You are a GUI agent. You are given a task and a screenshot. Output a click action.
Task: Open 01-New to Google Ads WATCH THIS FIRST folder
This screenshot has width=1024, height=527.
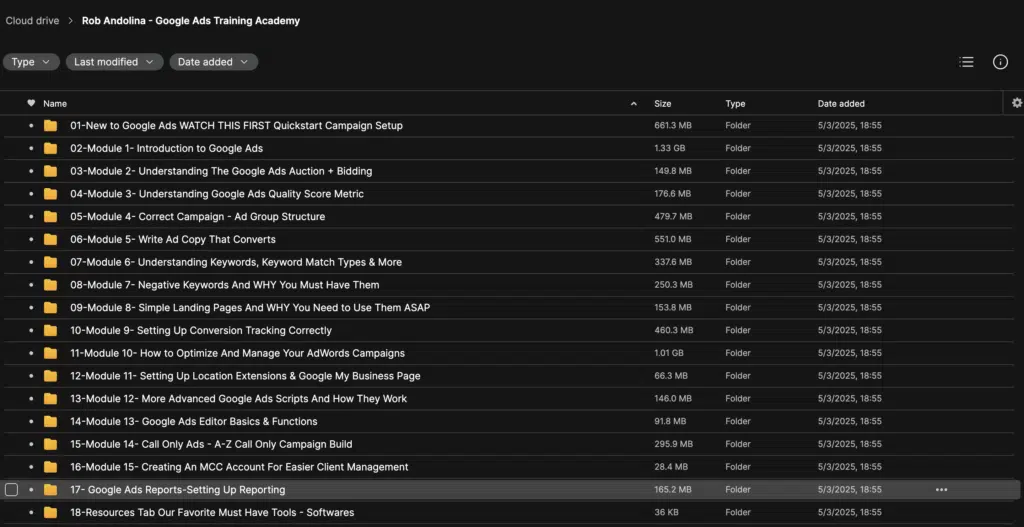[x=236, y=126]
